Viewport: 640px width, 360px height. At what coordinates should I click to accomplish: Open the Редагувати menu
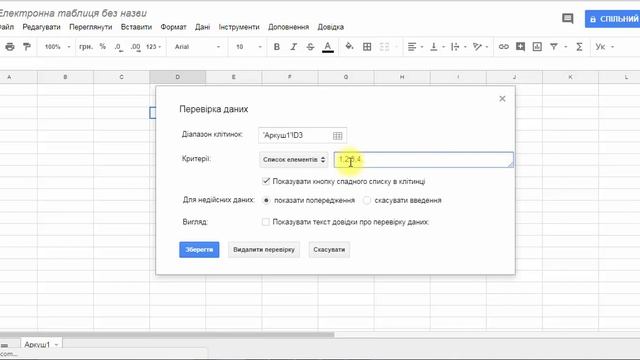[41, 27]
